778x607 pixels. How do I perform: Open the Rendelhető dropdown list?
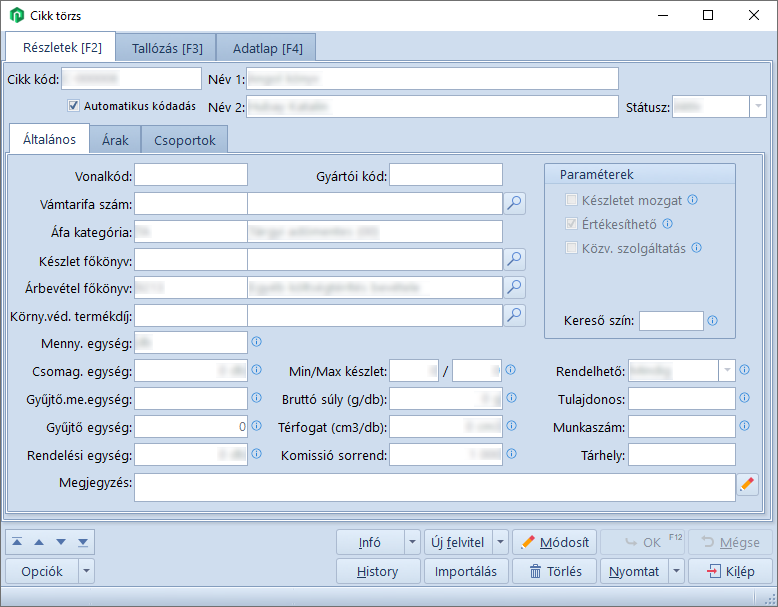(x=726, y=371)
